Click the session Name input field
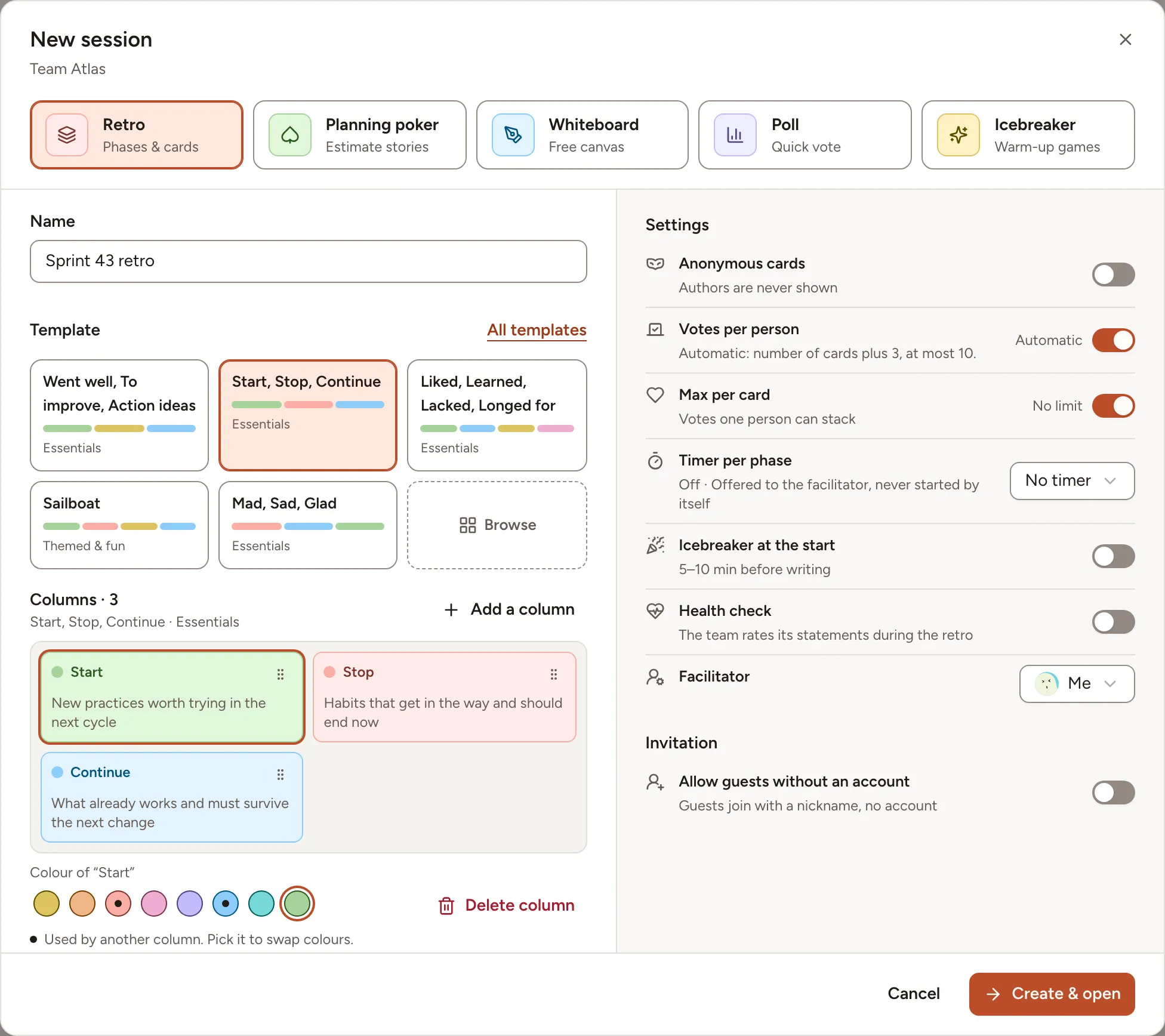Screen dimensions: 1165x1036 (x=309, y=261)
